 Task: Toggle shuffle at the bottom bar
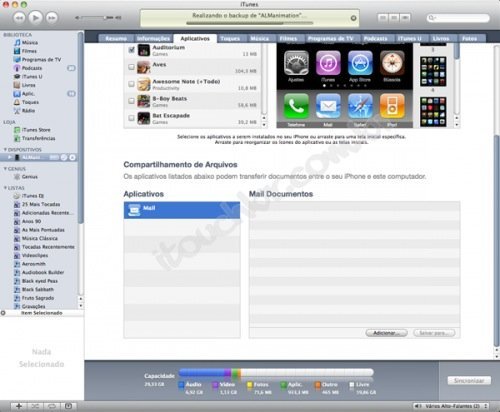coord(35,406)
